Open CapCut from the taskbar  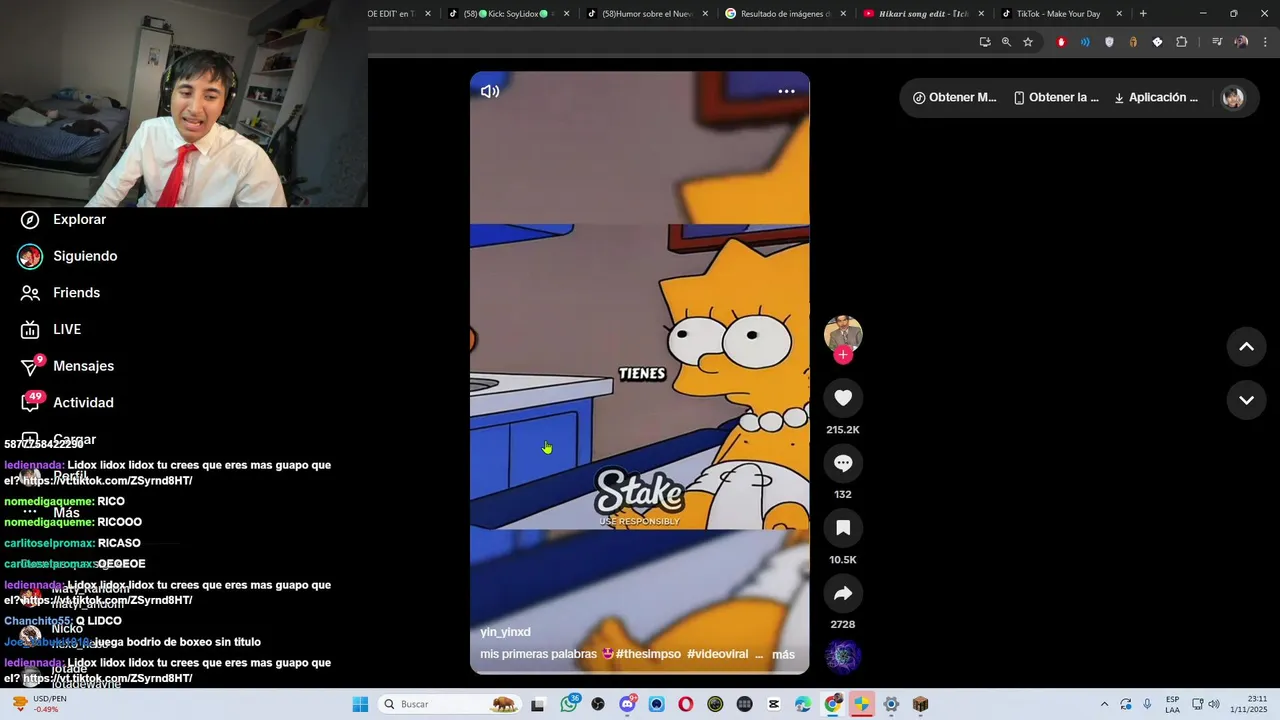point(773,704)
